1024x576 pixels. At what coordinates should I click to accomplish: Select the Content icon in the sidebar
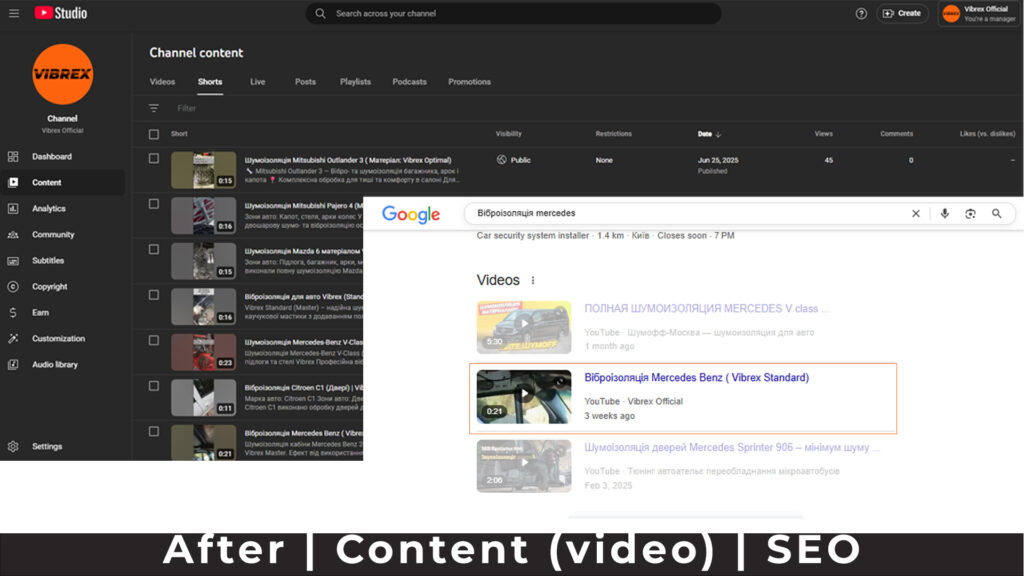(13, 183)
